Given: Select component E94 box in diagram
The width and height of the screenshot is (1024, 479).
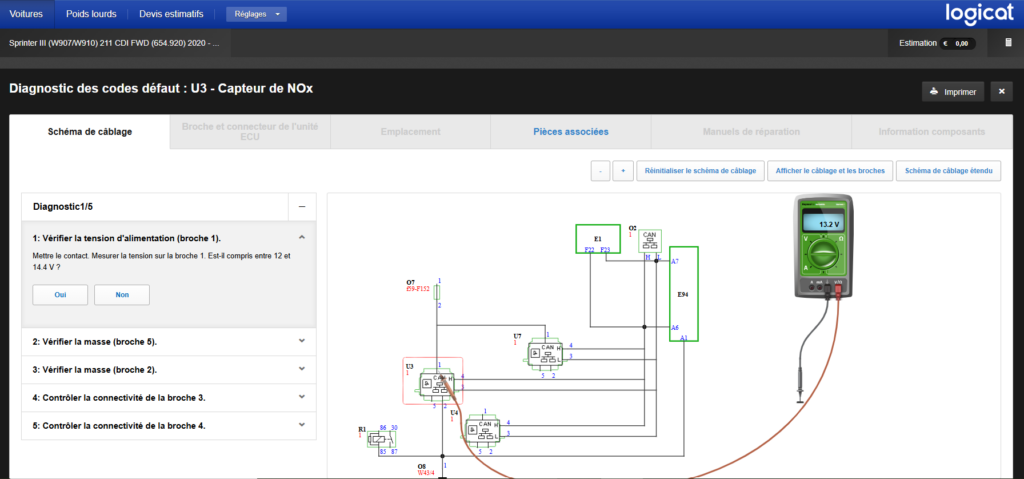Looking at the screenshot, I should [684, 294].
